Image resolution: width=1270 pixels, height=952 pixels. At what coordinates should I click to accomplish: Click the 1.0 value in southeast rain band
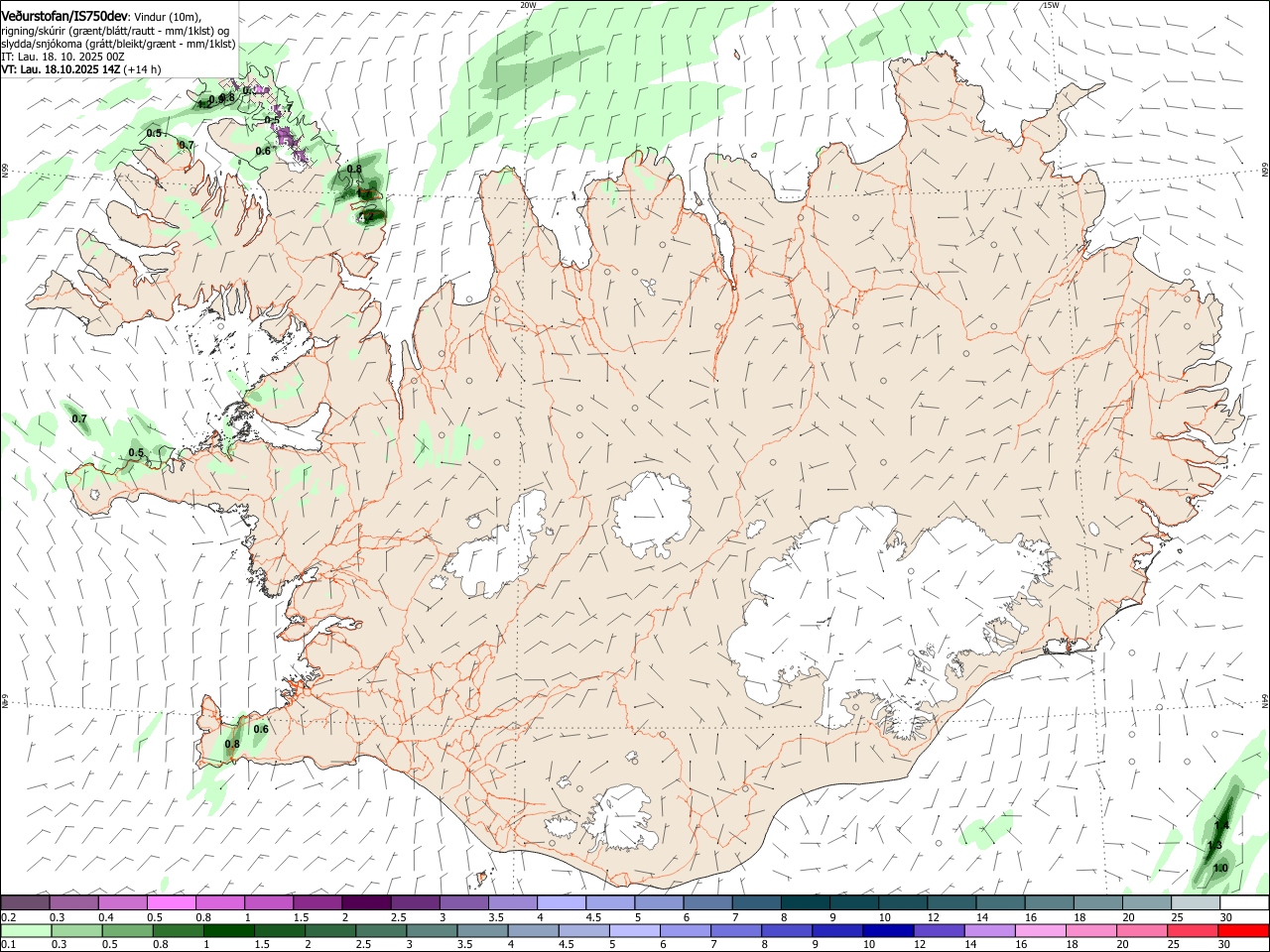pos(1220,868)
